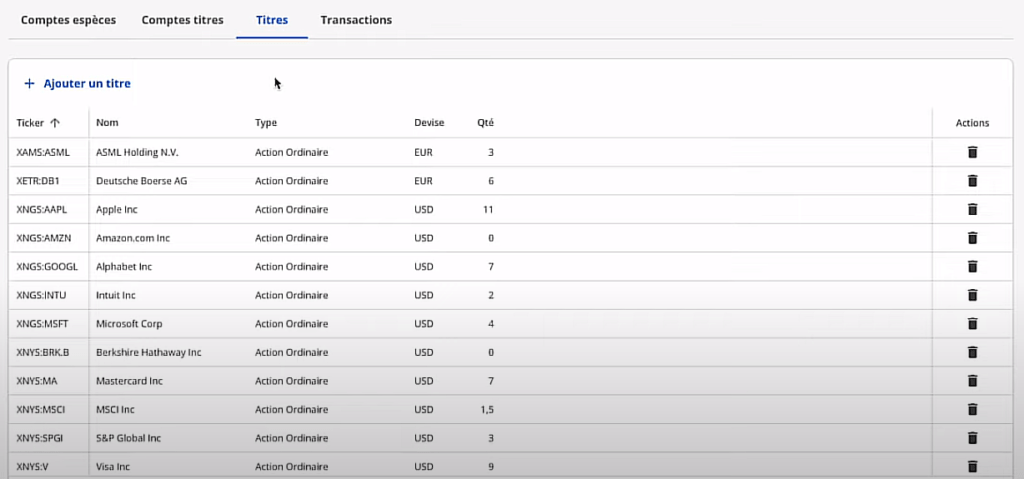Click the name Alphabet Inc
This screenshot has width=1024, height=479.
124,267
